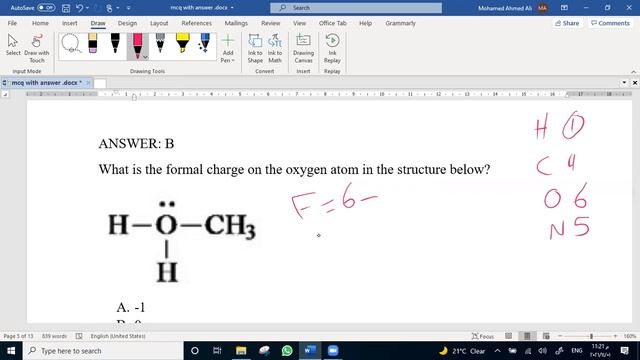Click the Search box in the title bar
640x360 pixels.
click(x=356, y=8)
